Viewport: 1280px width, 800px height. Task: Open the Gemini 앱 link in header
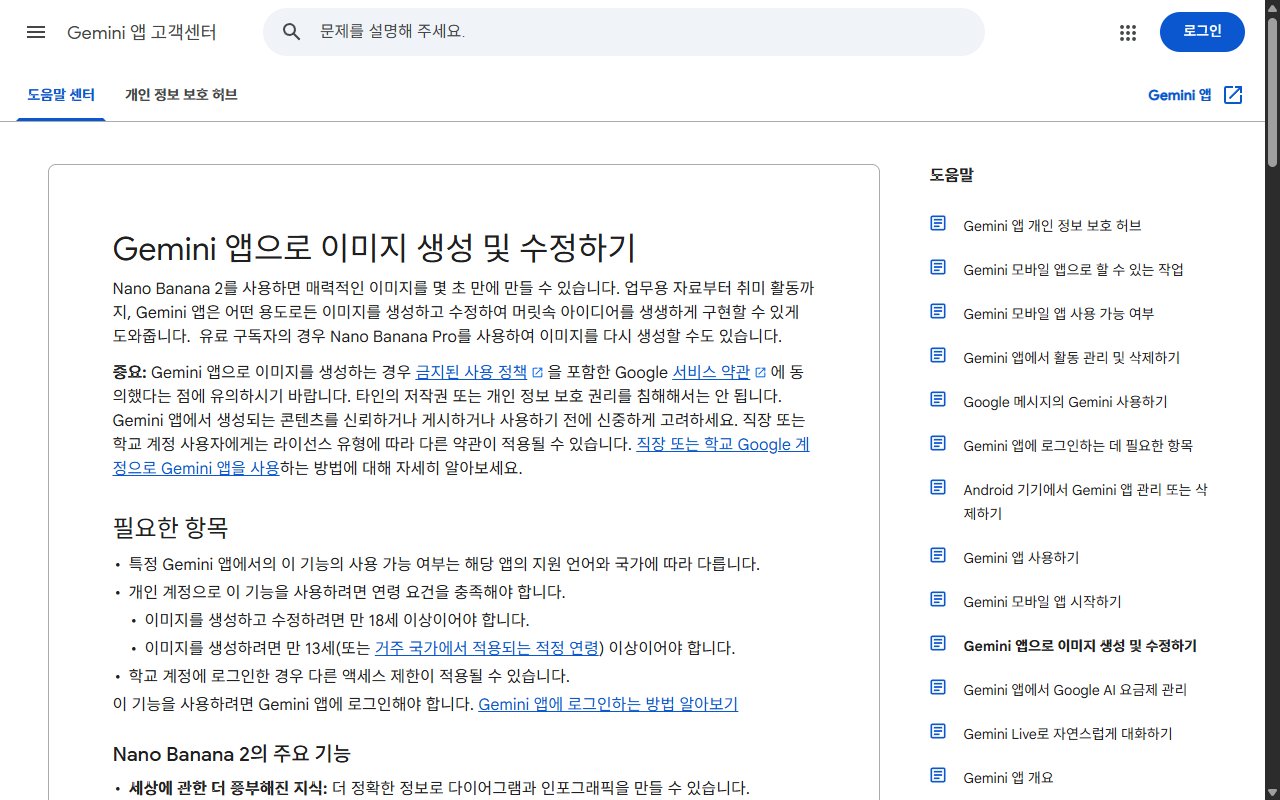[1179, 95]
